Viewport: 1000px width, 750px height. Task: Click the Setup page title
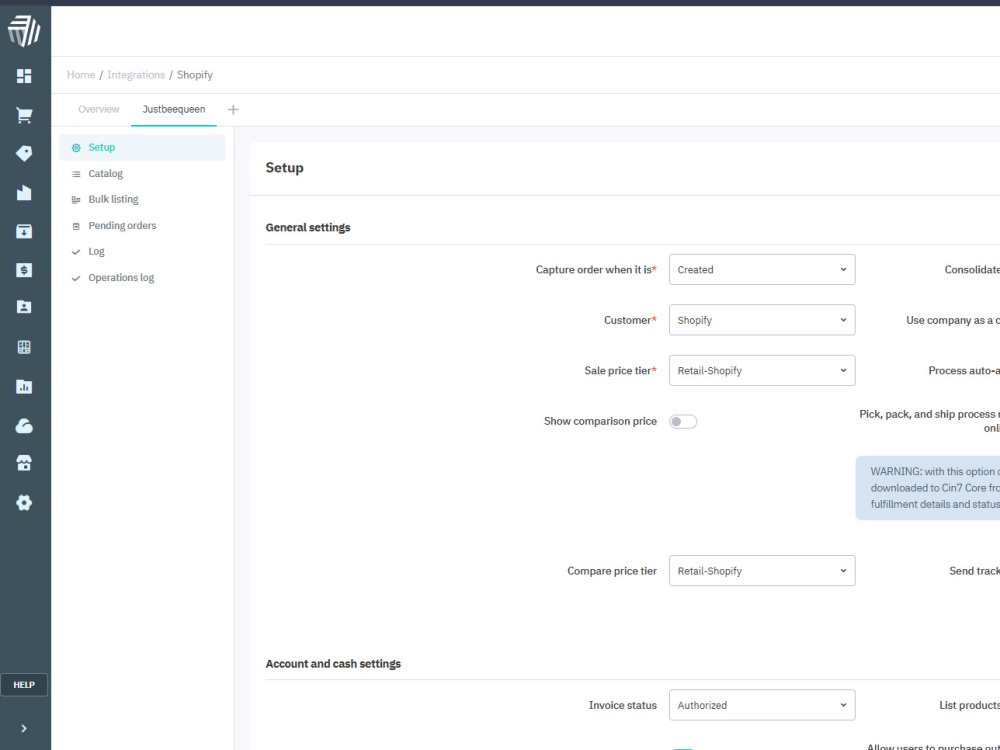[284, 168]
